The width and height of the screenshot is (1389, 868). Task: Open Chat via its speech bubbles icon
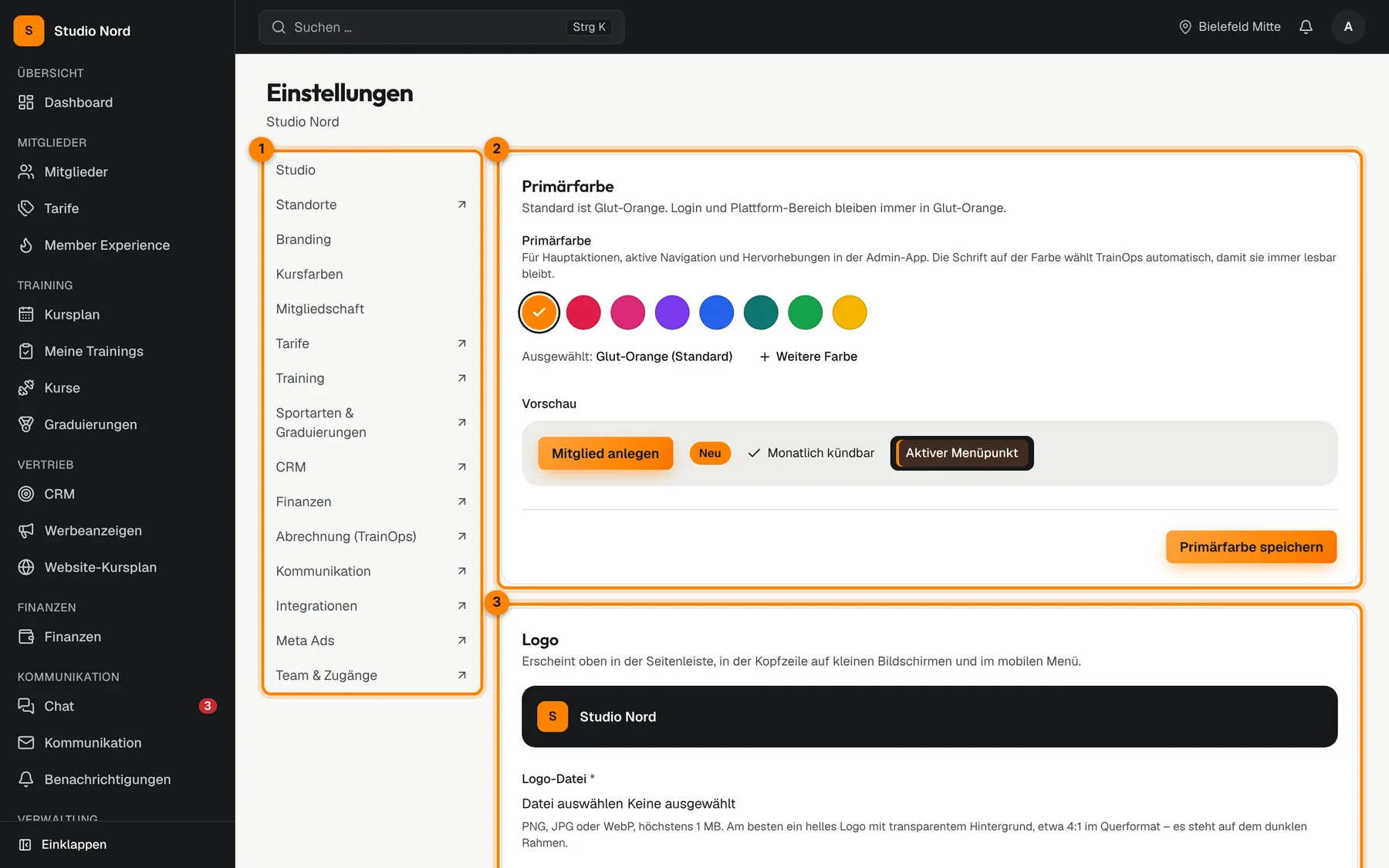[x=26, y=706]
